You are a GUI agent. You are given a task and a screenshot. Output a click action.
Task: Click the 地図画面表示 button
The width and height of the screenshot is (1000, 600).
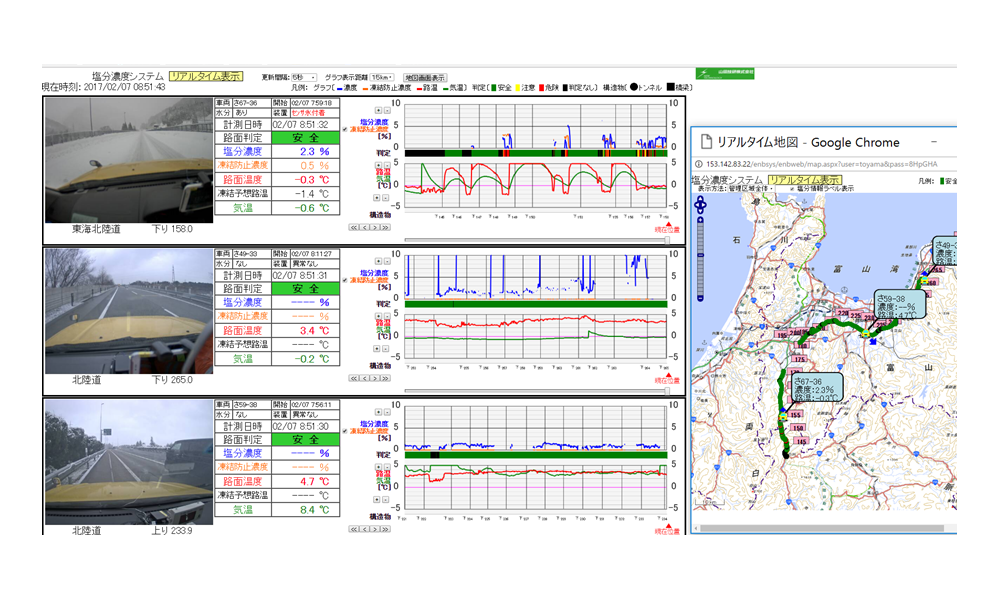pos(425,77)
